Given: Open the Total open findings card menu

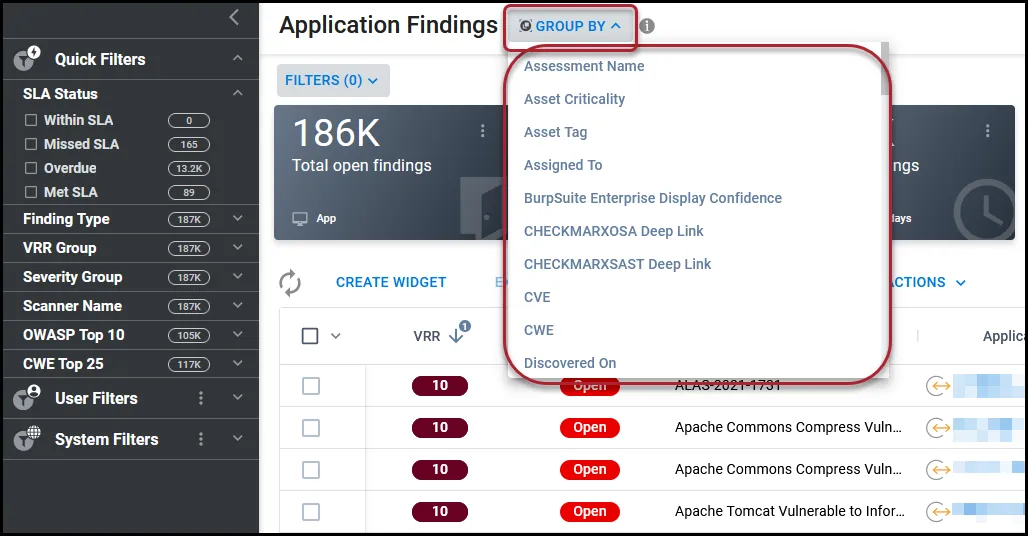Looking at the screenshot, I should coord(483,131).
